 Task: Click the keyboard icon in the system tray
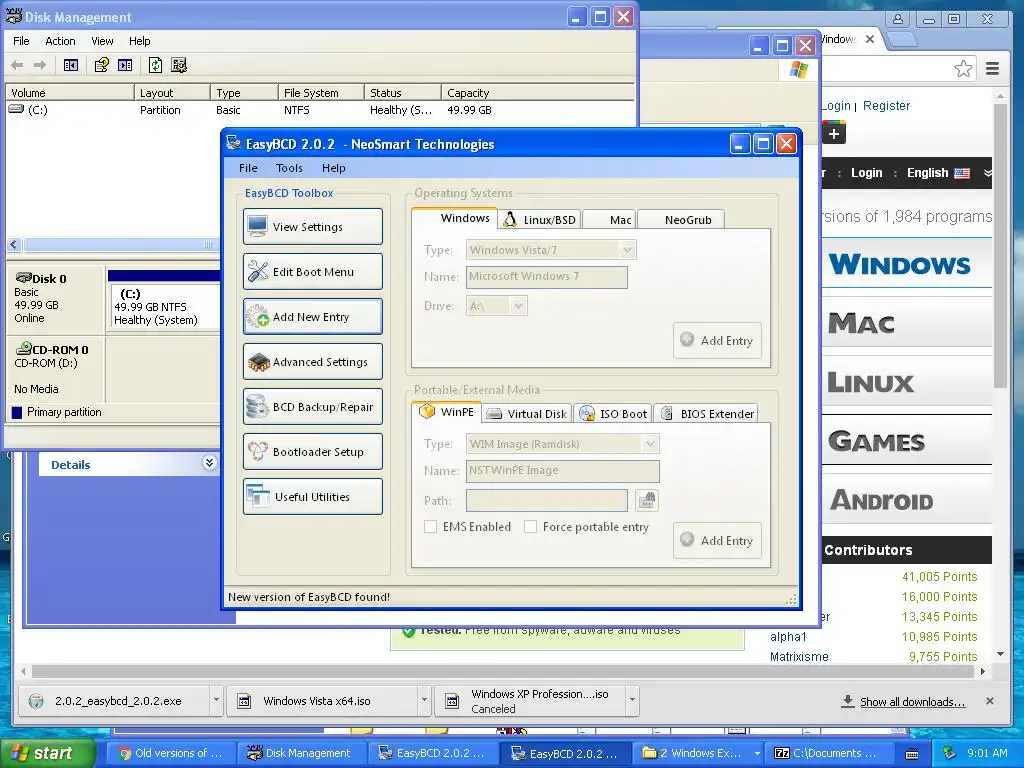(x=912, y=754)
